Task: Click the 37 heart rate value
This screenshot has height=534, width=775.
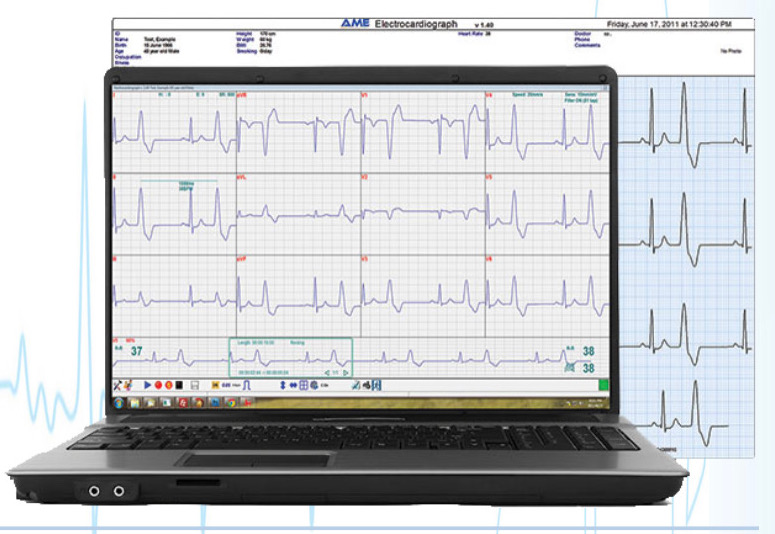Action: (136, 351)
